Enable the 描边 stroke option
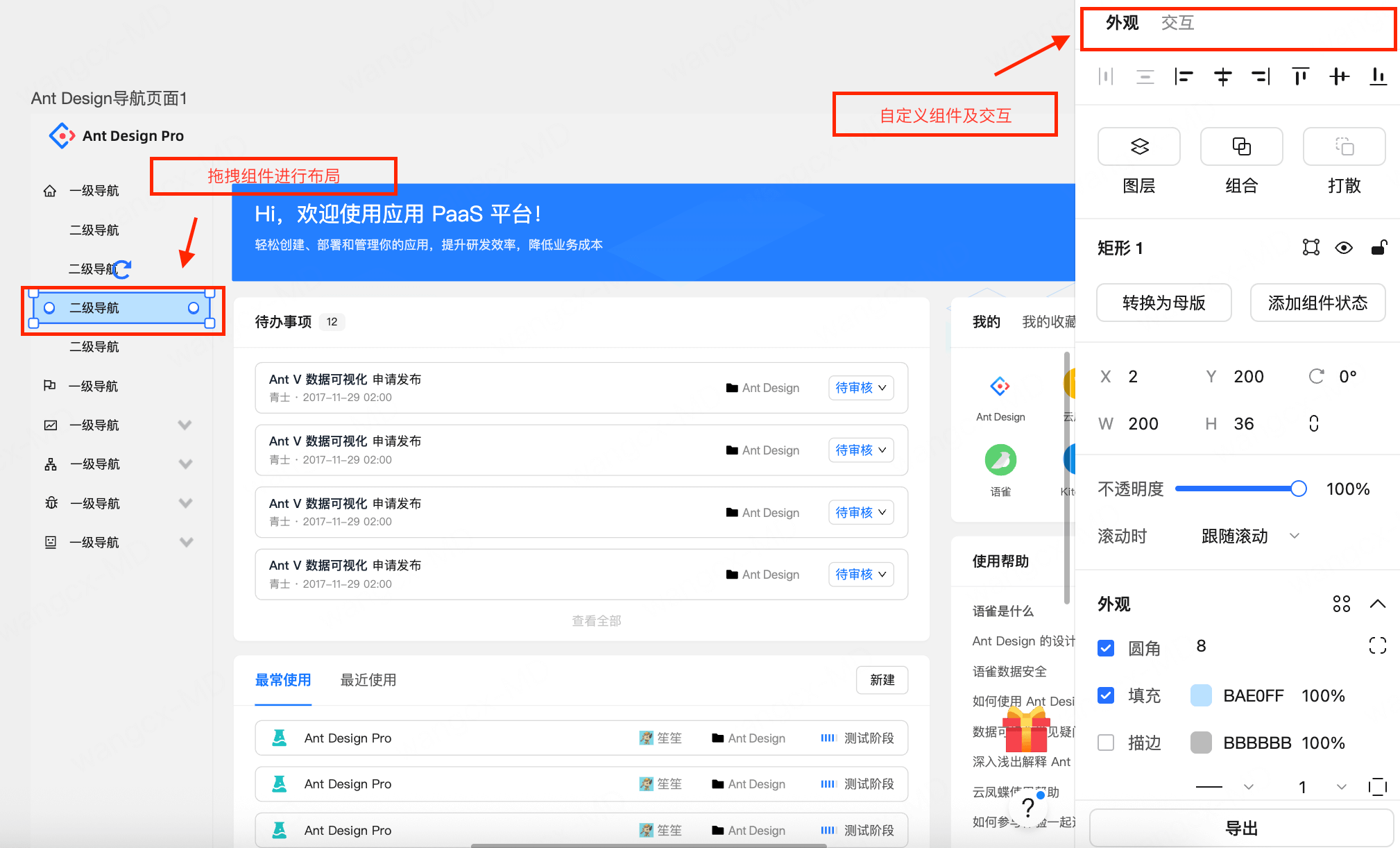This screenshot has height=848, width=1400. click(1106, 743)
